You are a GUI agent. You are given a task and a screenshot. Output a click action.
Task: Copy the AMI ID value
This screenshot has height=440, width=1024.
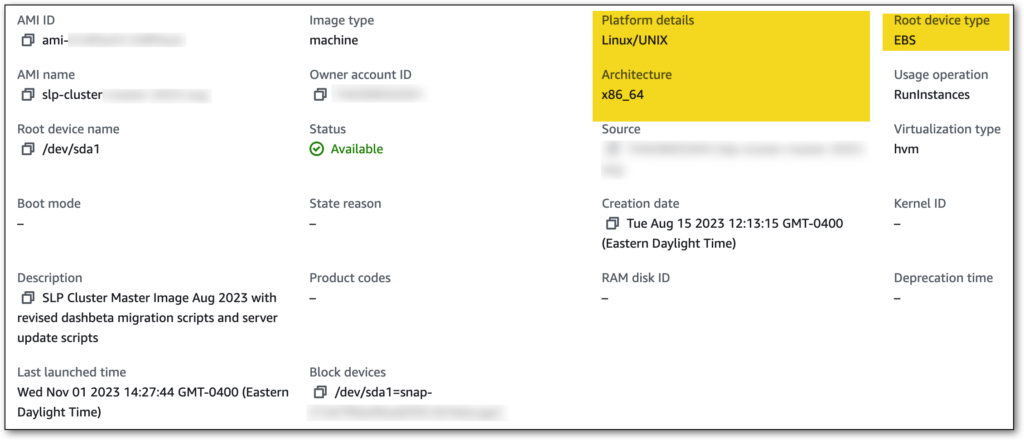coord(27,41)
